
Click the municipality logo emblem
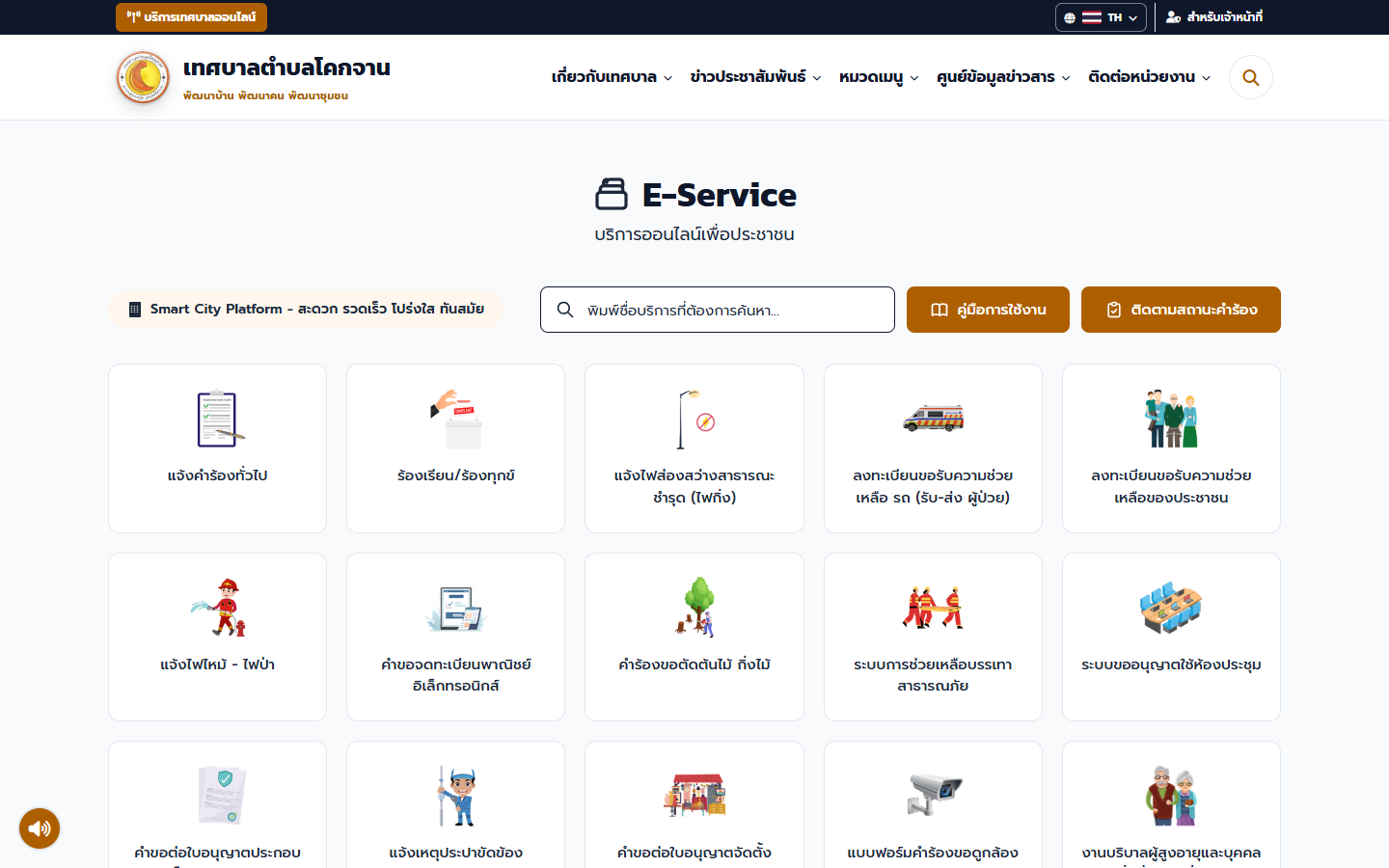click(143, 77)
